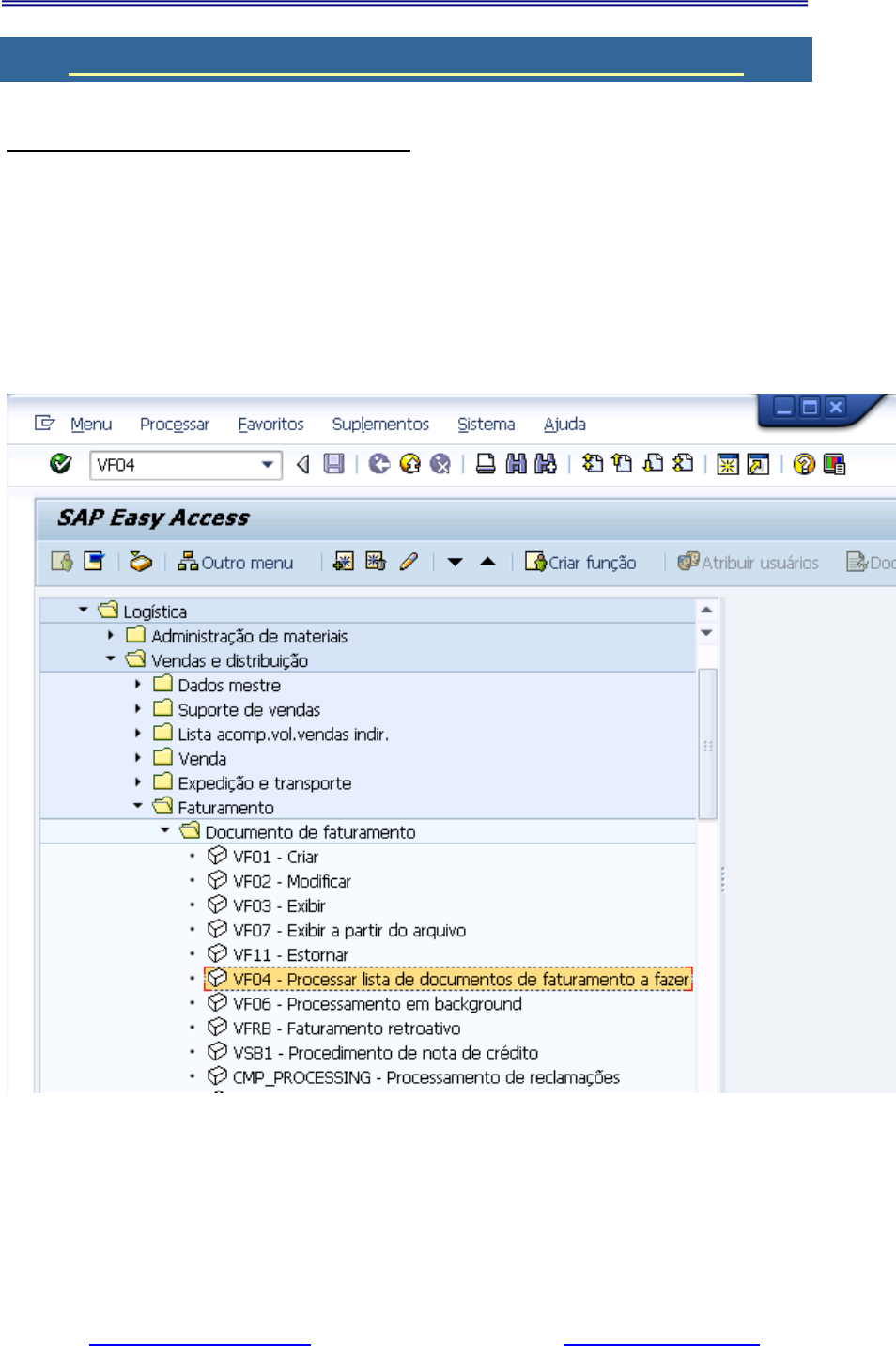Image resolution: width=896 pixels, height=1346 pixels.
Task: Click the Save diskette icon
Action: tap(333, 464)
